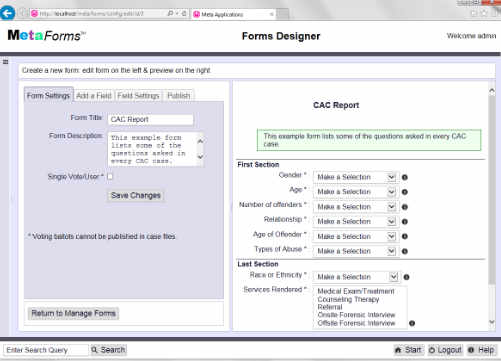The height and width of the screenshot is (361, 501).
Task: Open the Race or Ethnicity dropdown
Action: pos(356,277)
